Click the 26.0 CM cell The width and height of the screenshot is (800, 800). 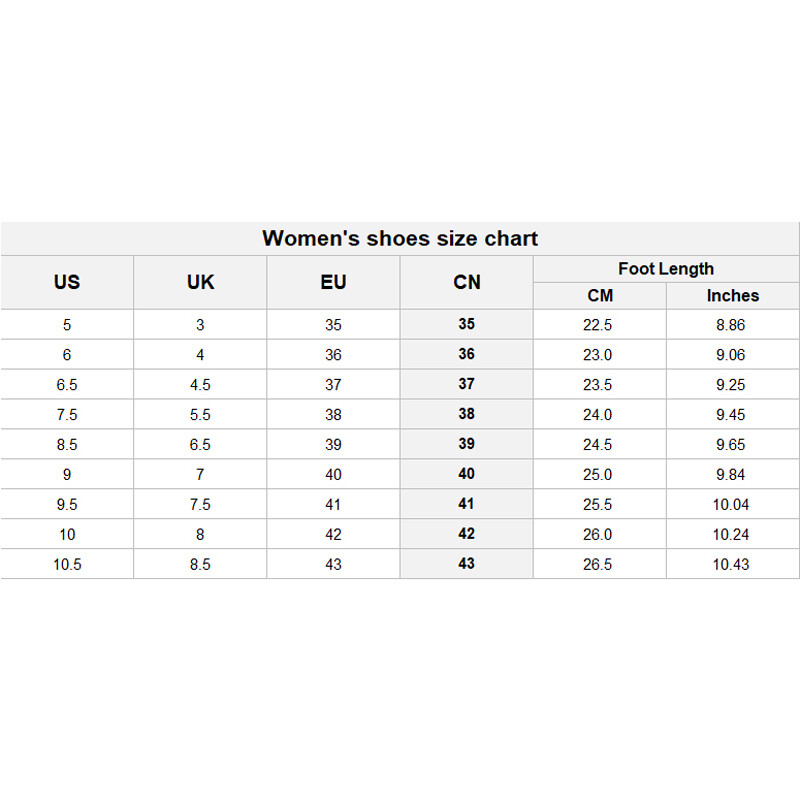pos(598,534)
